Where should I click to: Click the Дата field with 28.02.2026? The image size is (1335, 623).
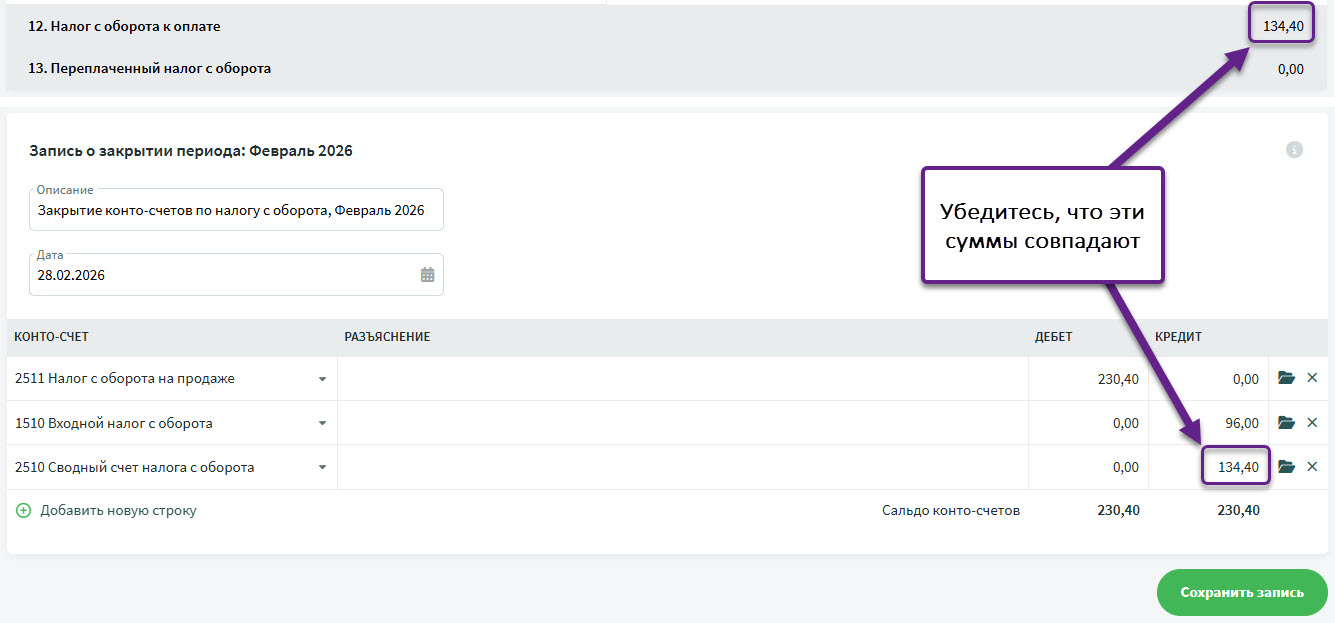point(220,275)
